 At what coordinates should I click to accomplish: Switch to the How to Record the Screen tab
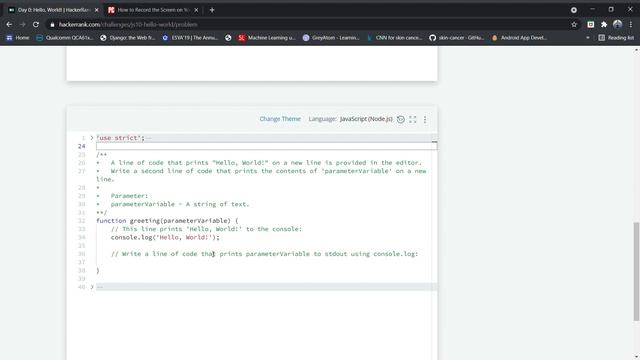pyautogui.click(x=153, y=10)
